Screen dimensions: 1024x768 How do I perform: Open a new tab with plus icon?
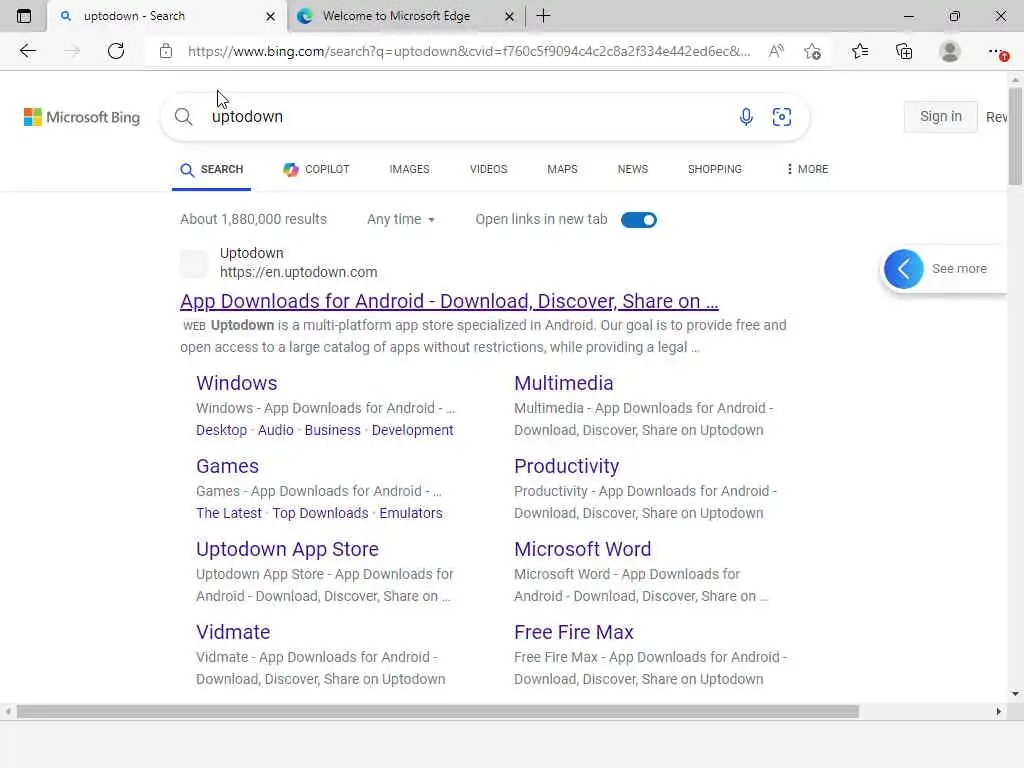click(543, 16)
